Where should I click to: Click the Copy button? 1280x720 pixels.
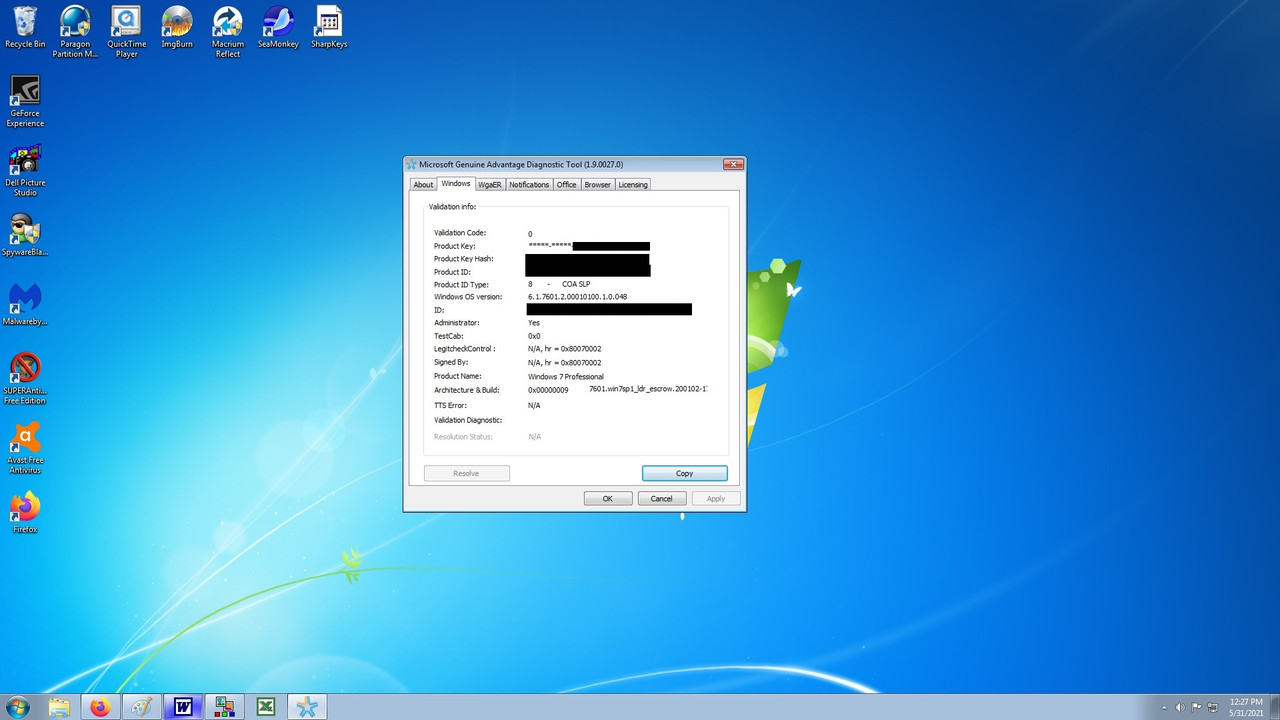685,473
